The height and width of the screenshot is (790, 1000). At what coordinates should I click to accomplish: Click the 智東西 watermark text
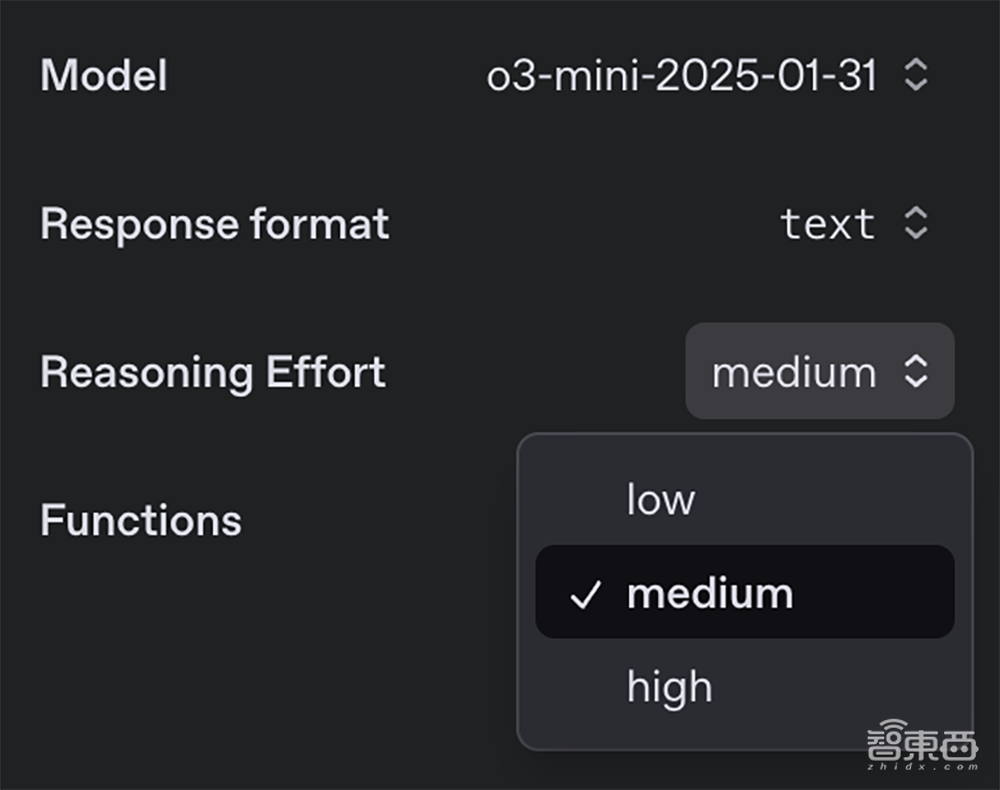922,745
